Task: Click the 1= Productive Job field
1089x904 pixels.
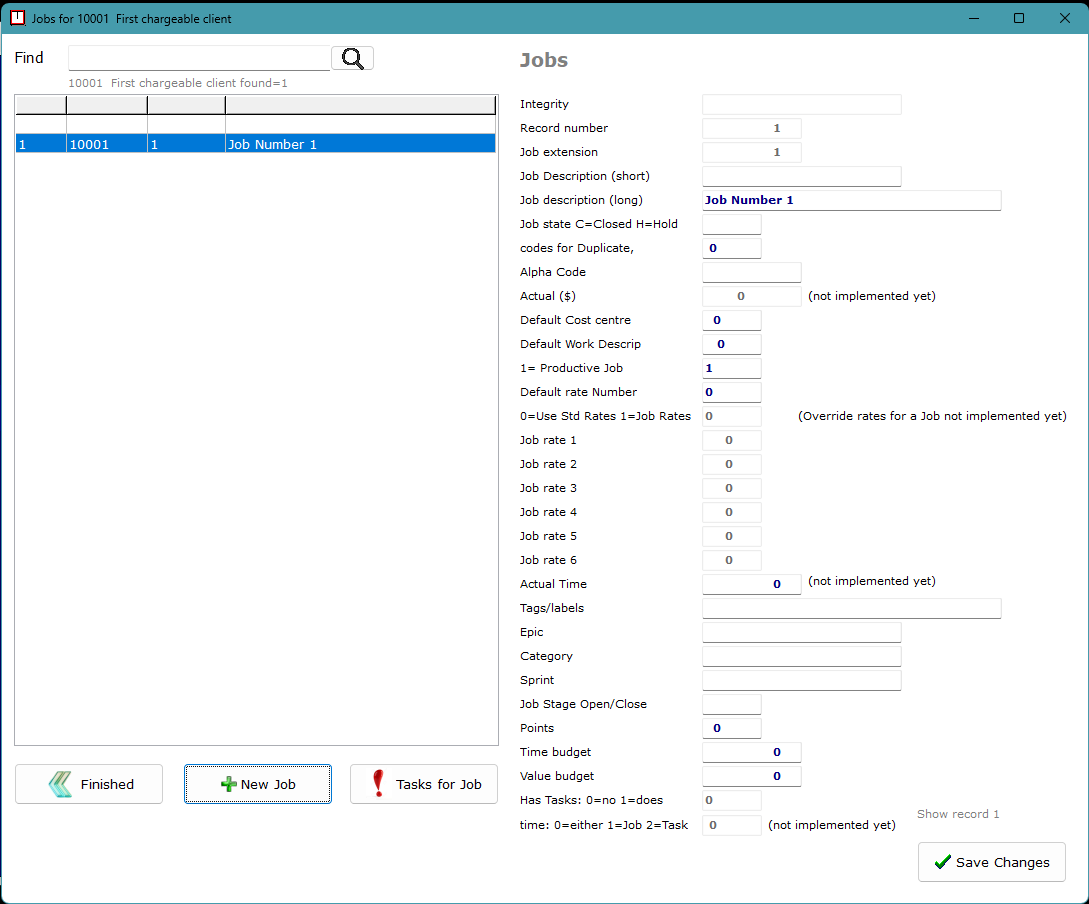Action: [x=731, y=368]
